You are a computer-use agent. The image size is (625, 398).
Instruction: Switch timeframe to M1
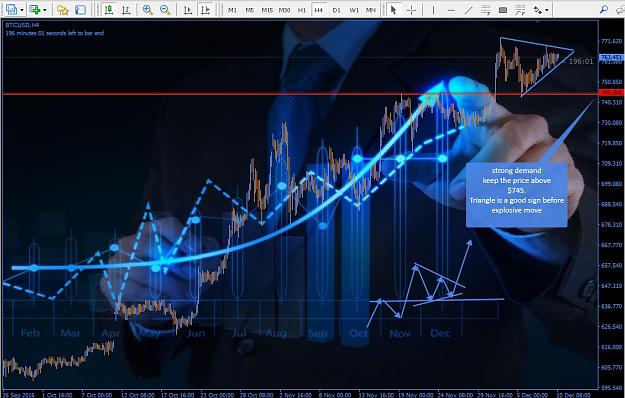click(x=232, y=10)
